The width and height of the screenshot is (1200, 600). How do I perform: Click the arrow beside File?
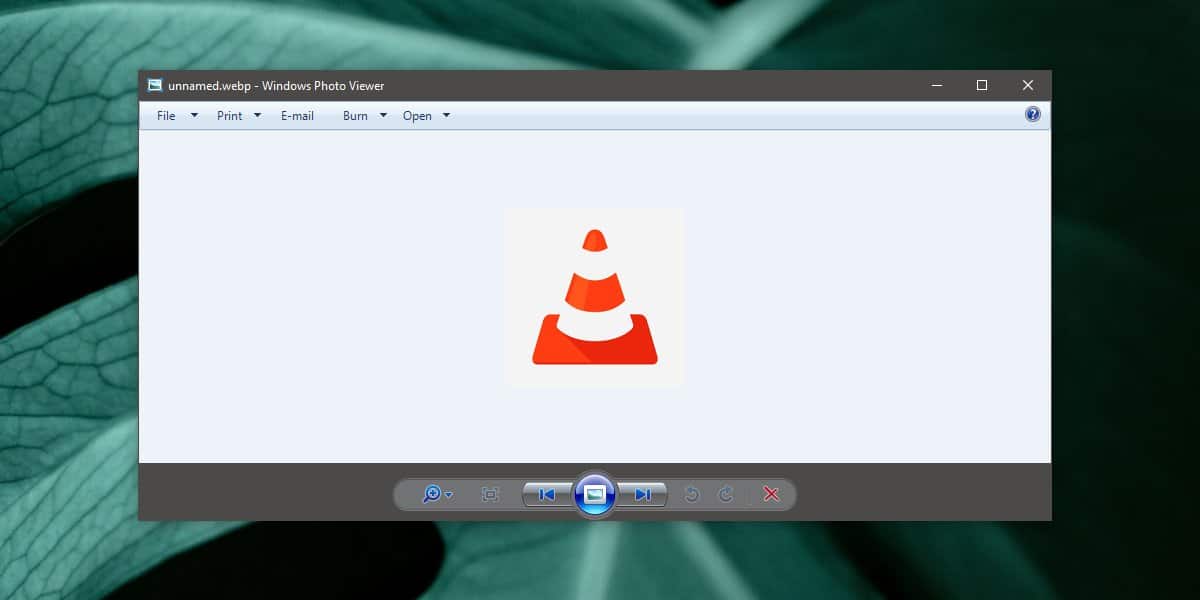194,116
